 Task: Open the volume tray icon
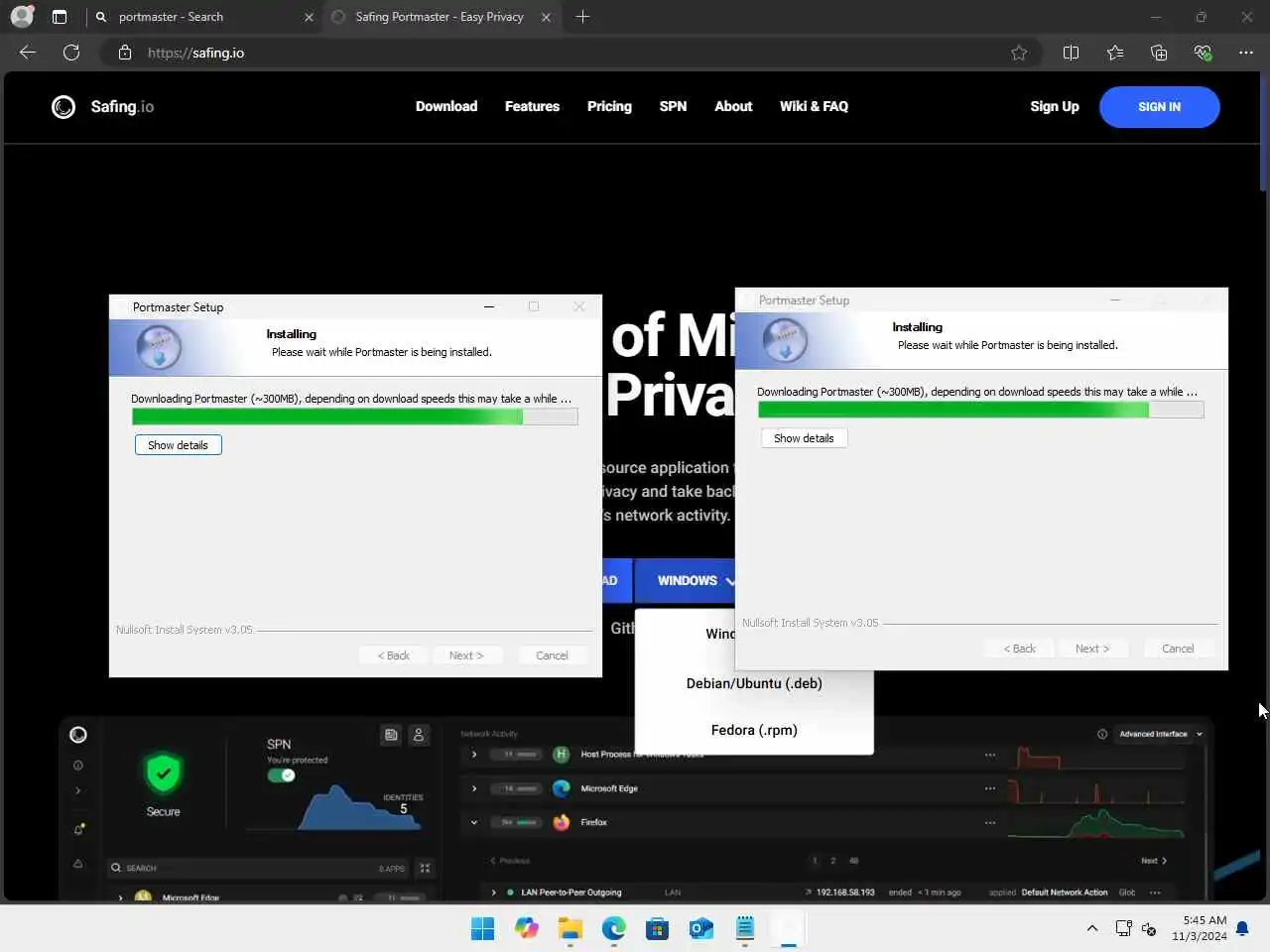coord(1149,928)
